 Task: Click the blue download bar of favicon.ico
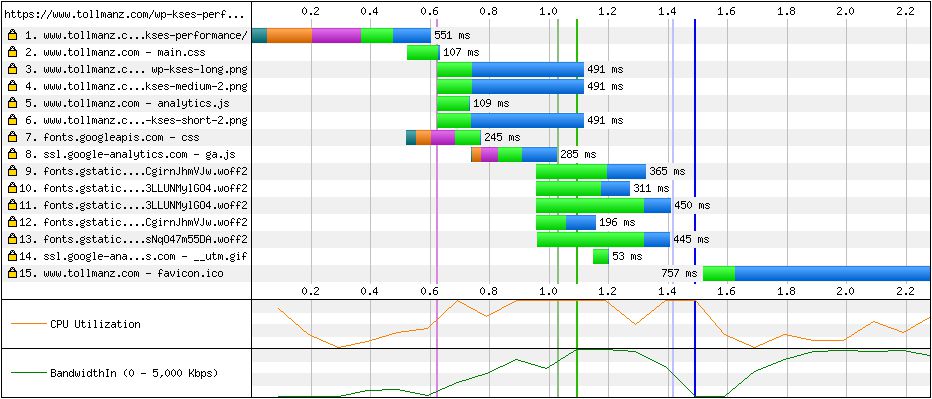pyautogui.click(x=833, y=274)
